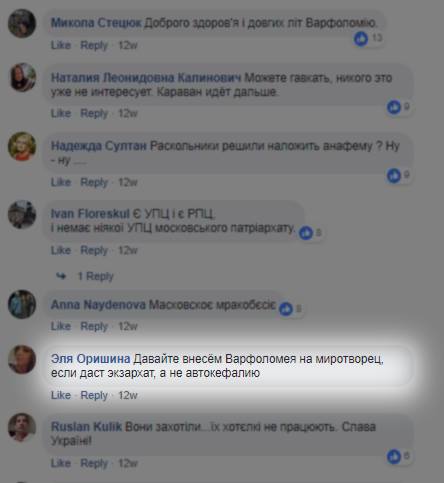Open Ruslan Kulik profile name link
This screenshot has height=483, width=444.
click(86, 427)
